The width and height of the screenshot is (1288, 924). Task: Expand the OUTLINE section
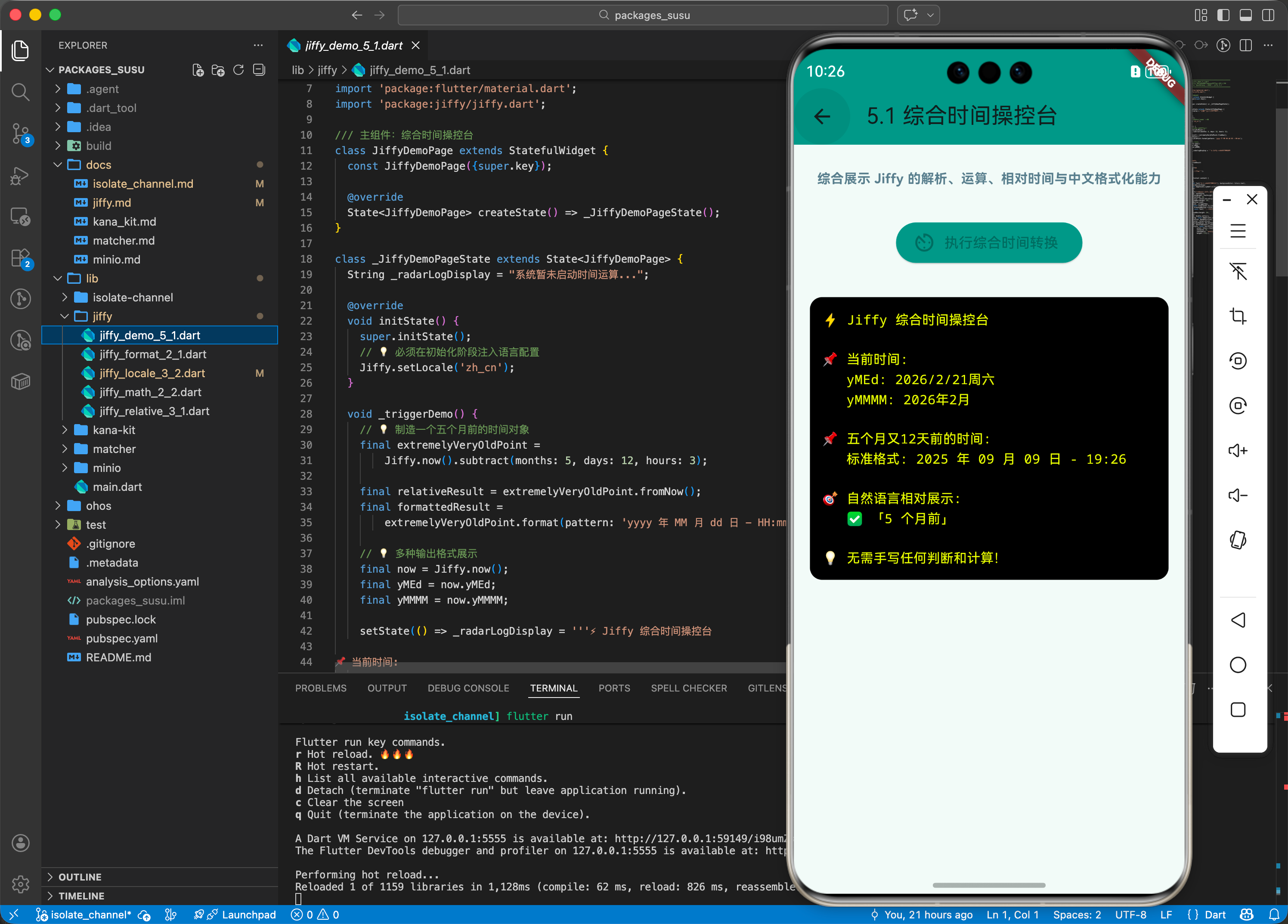[x=80, y=876]
